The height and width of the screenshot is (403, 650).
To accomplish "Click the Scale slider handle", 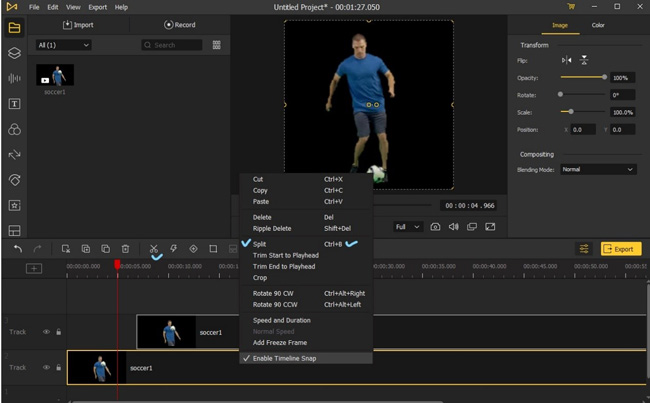I will coord(571,112).
